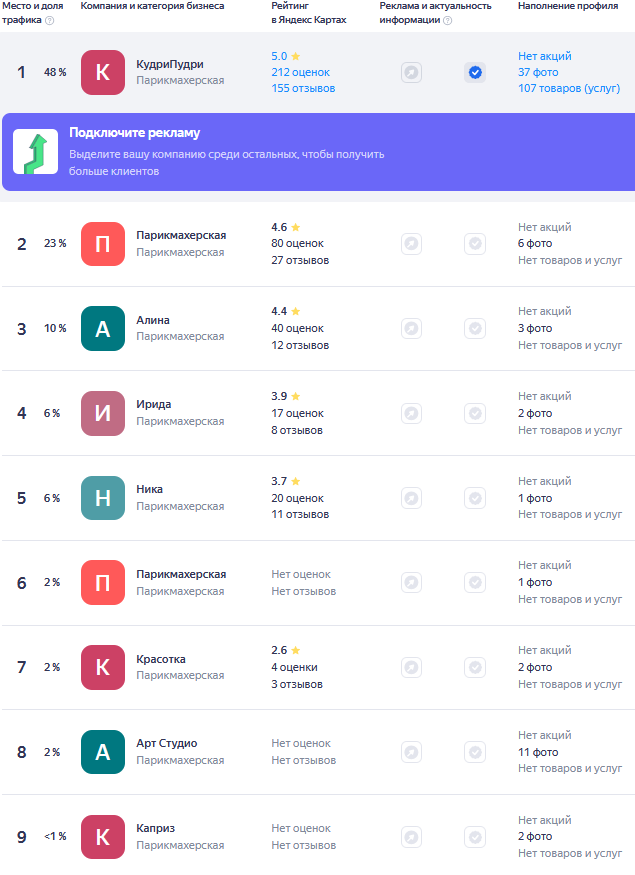Select the Красотка company name
The height and width of the screenshot is (875, 635).
(160, 659)
